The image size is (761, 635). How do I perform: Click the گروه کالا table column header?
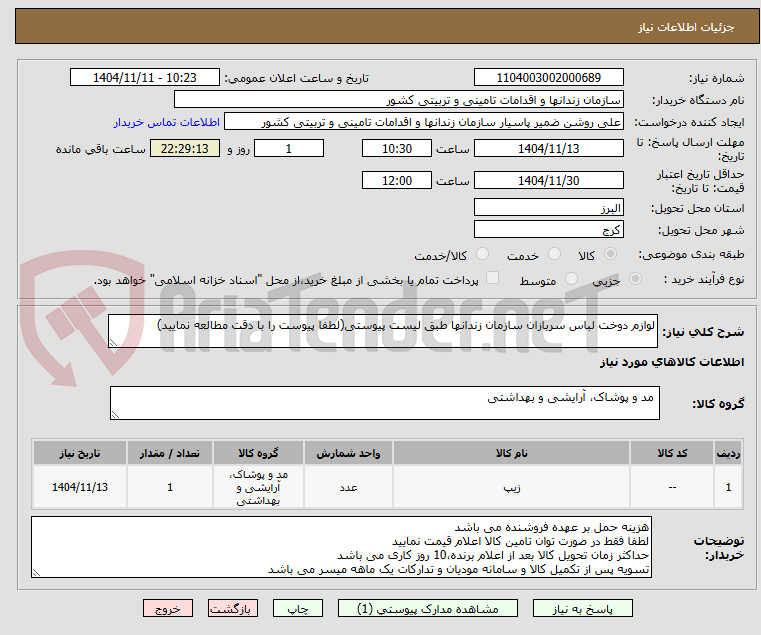coord(258,453)
